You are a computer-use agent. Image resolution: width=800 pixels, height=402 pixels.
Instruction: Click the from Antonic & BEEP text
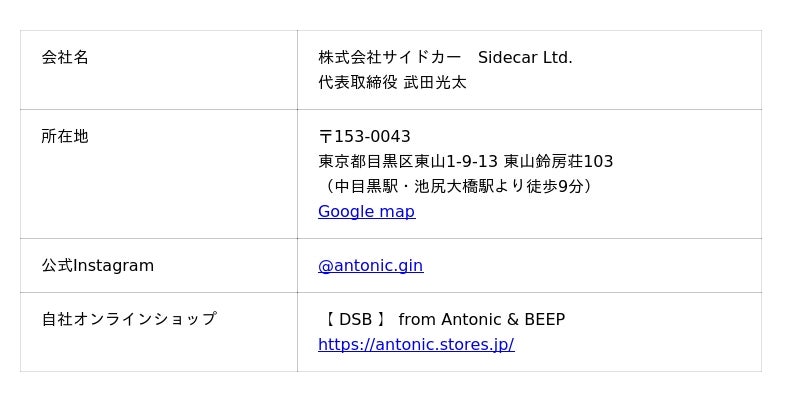tap(481, 320)
